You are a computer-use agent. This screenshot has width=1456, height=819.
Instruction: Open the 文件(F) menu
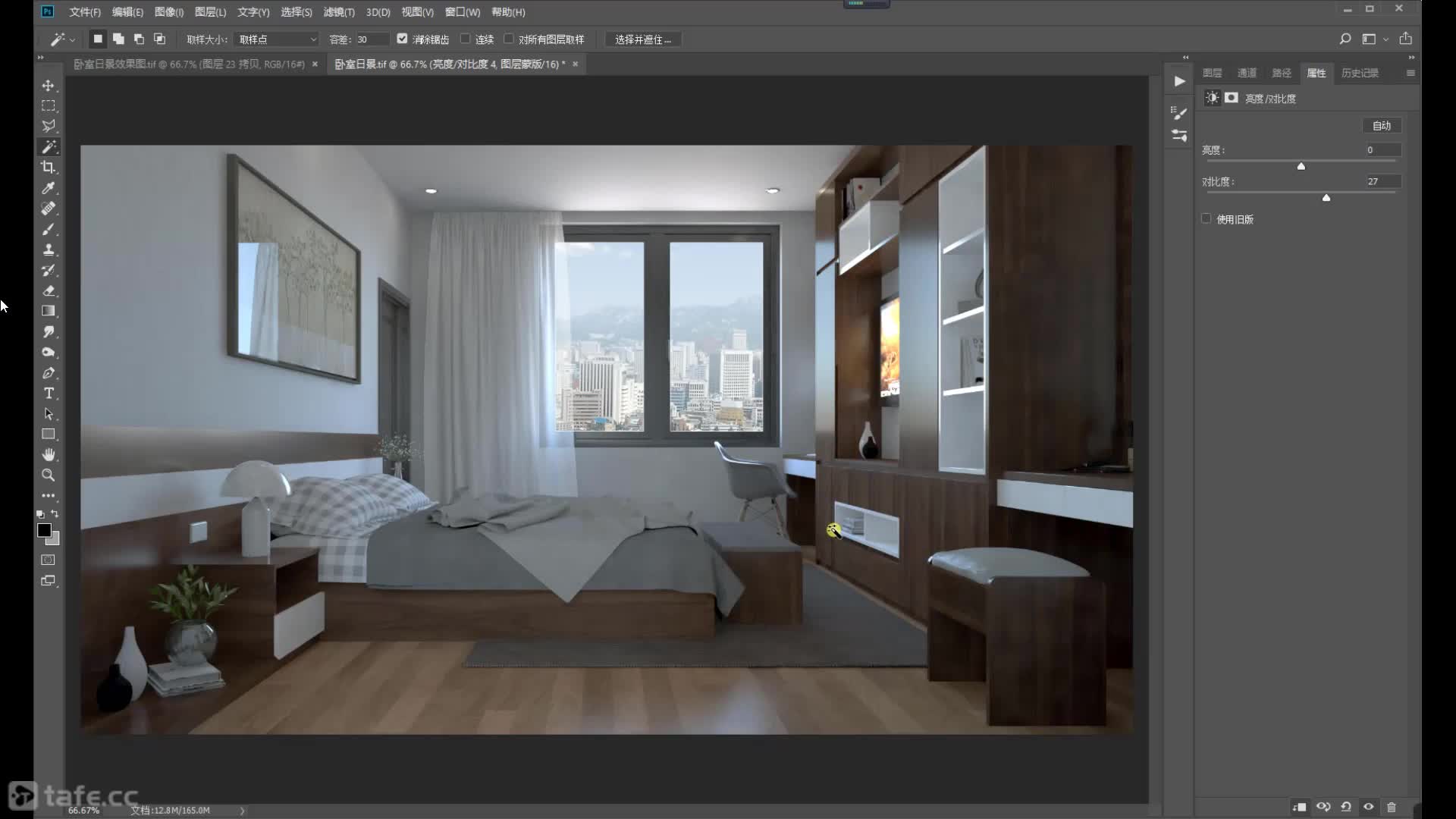85,12
